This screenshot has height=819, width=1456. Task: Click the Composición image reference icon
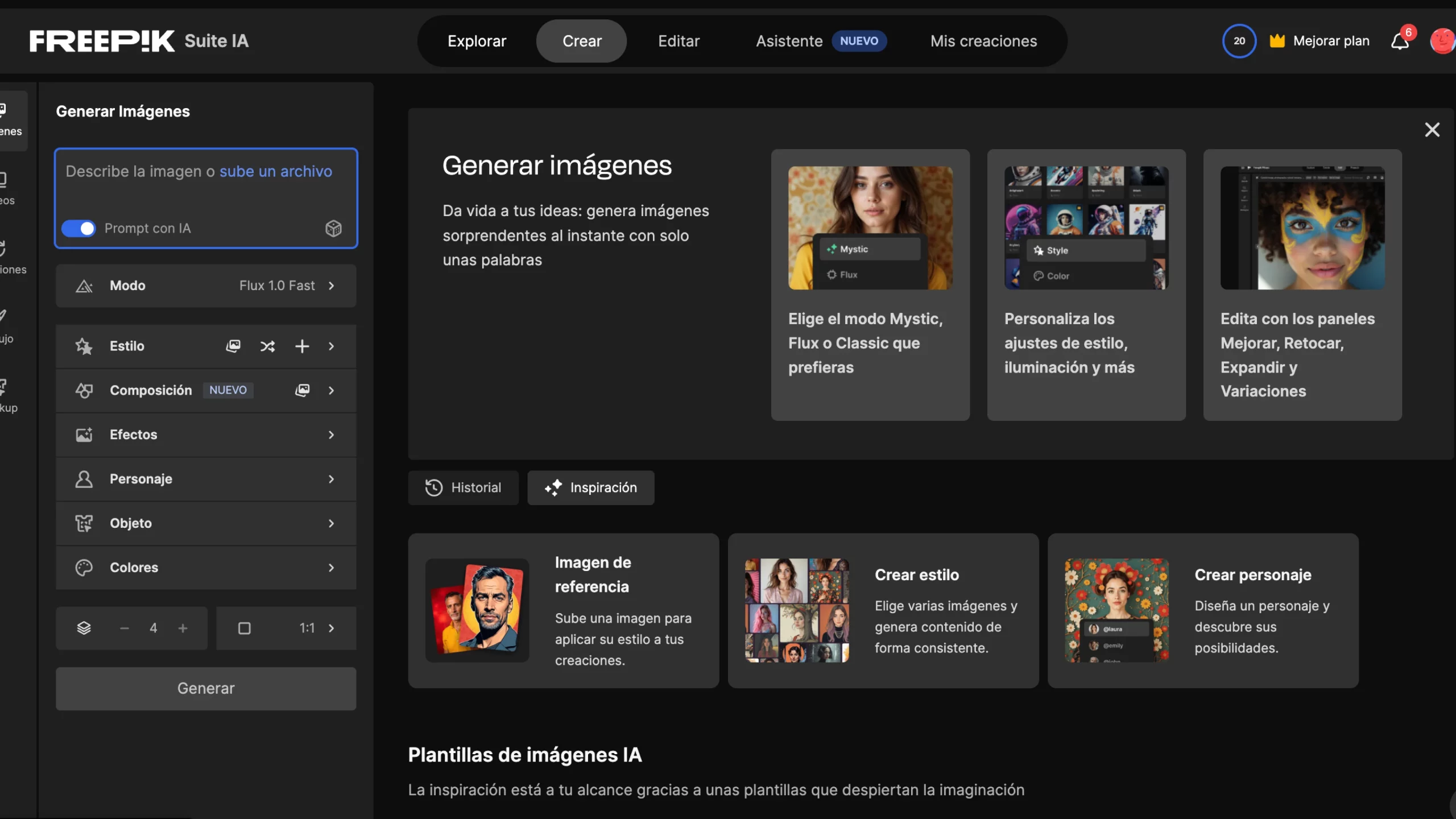coord(302,390)
